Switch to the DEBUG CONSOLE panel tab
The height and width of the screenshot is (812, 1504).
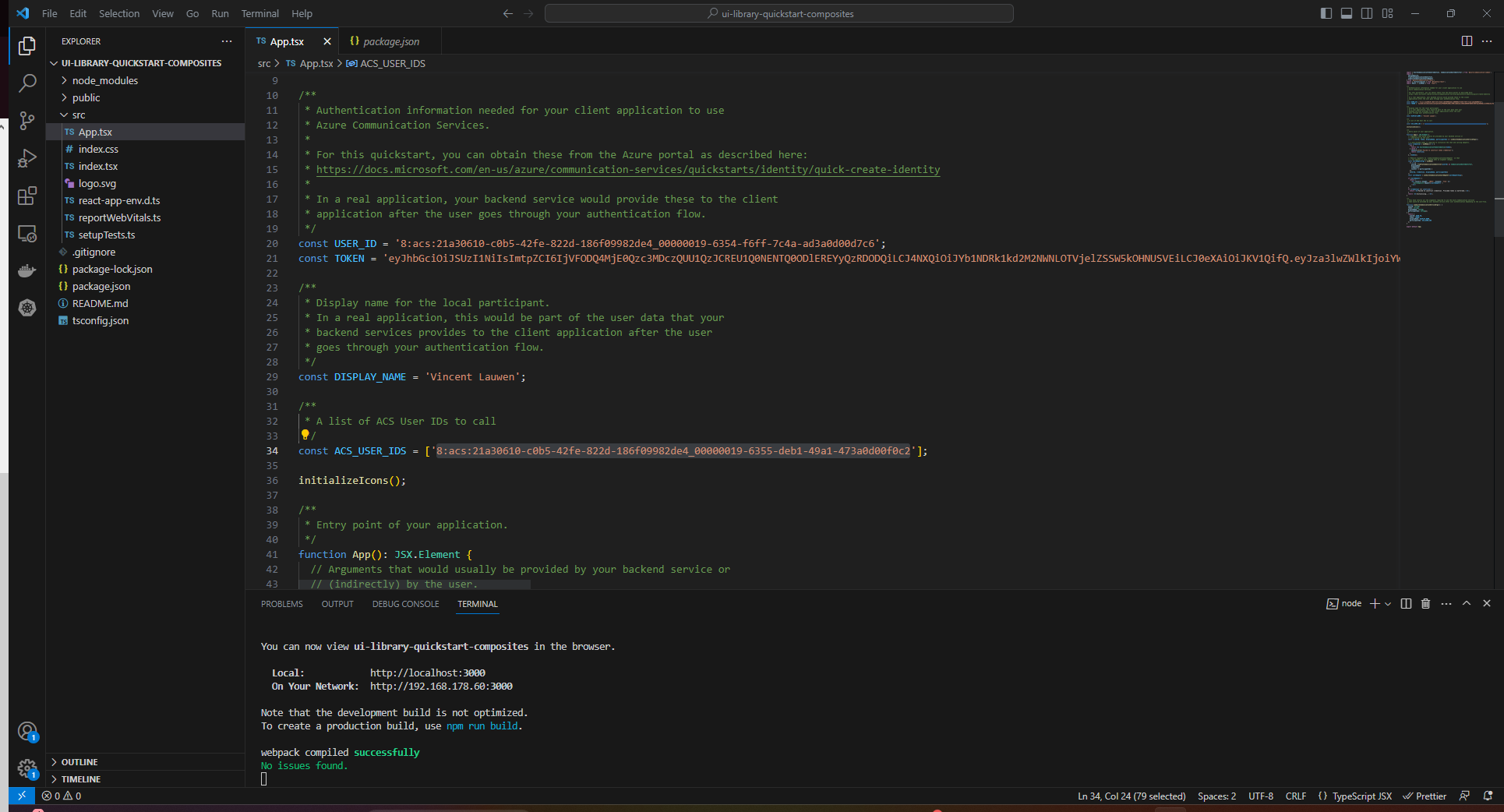(x=405, y=604)
